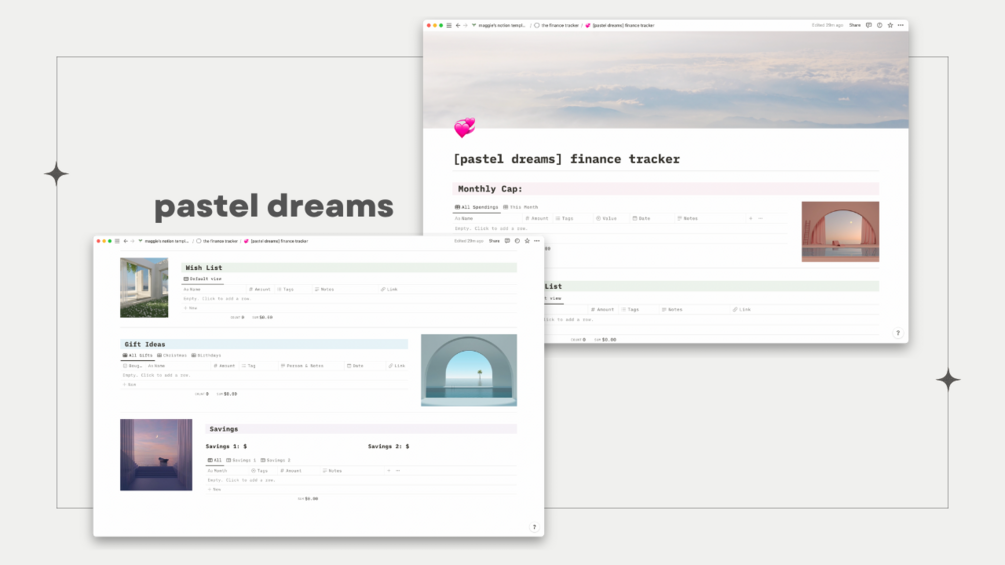Click the garden window image beside Wish List
Image resolution: width=1005 pixels, height=565 pixels.
click(144, 288)
